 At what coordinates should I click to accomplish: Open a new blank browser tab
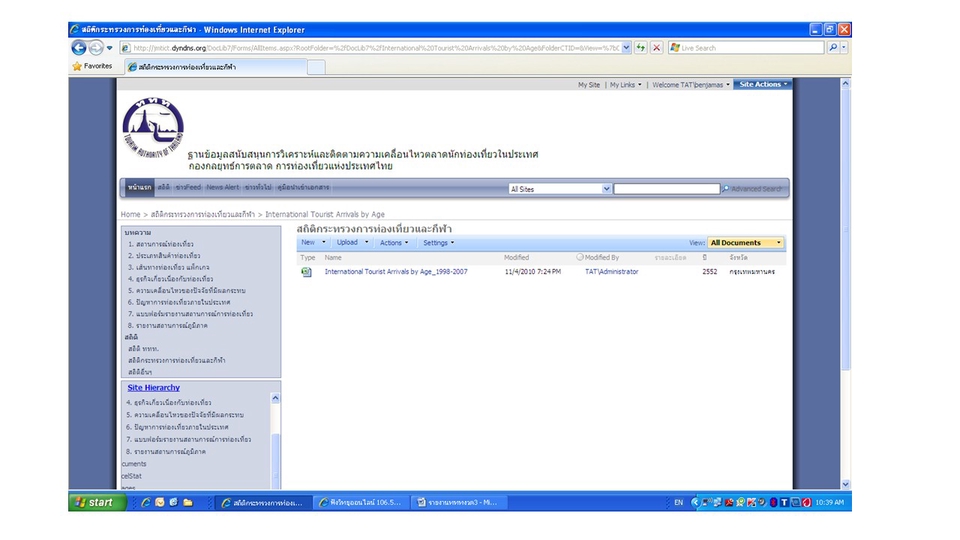pos(316,67)
